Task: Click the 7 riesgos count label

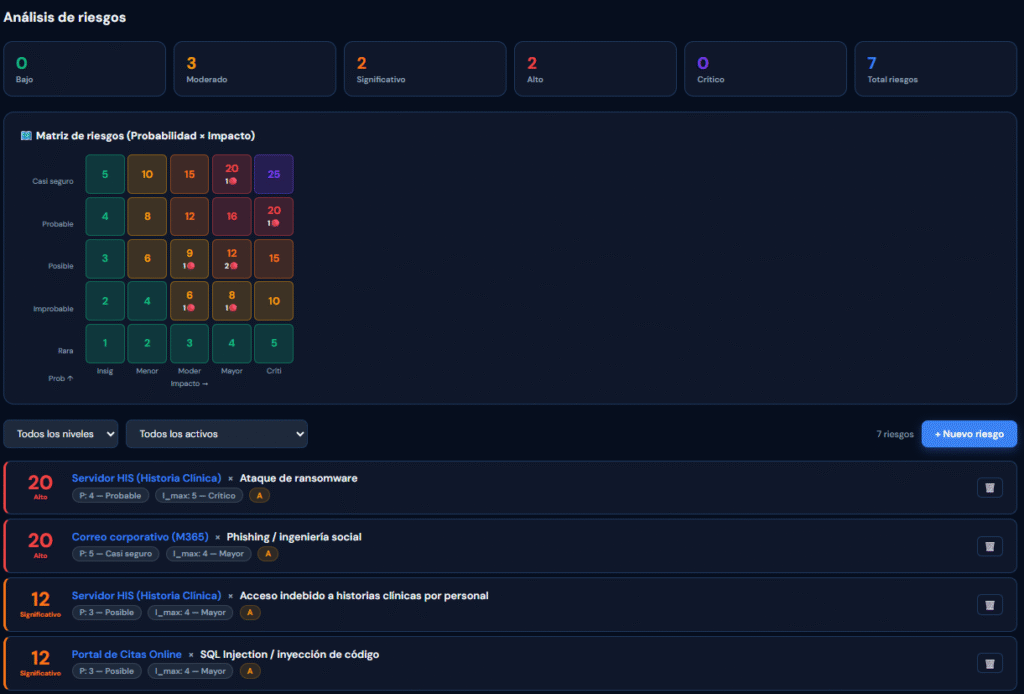Action: click(895, 434)
